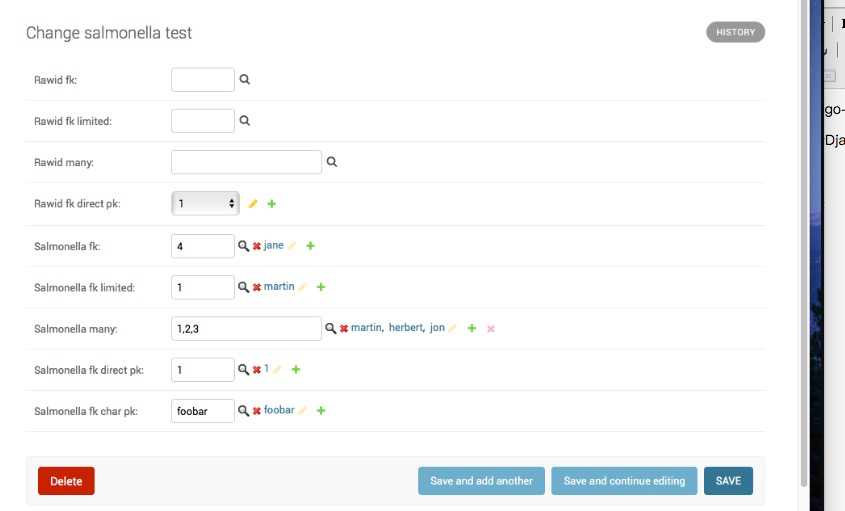Click the red Delete button
Image resolution: width=845 pixels, height=511 pixels.
66,481
